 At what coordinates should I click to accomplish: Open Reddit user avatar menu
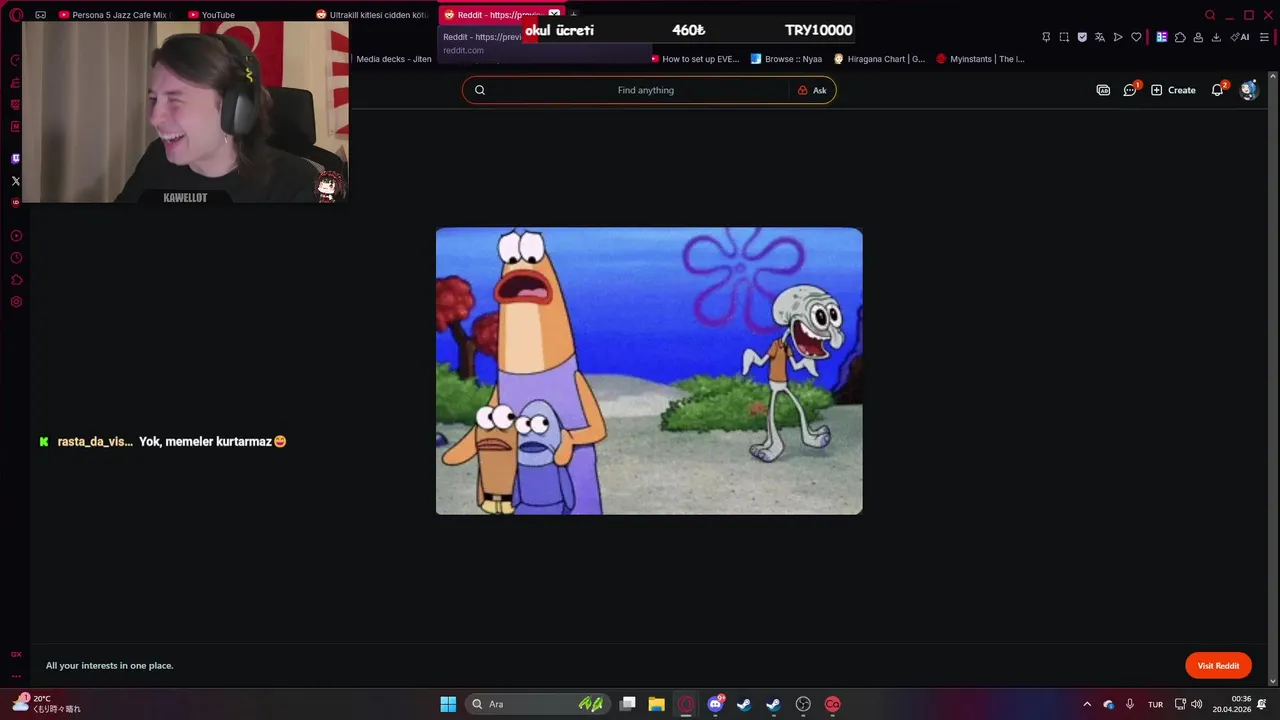[x=1248, y=90]
